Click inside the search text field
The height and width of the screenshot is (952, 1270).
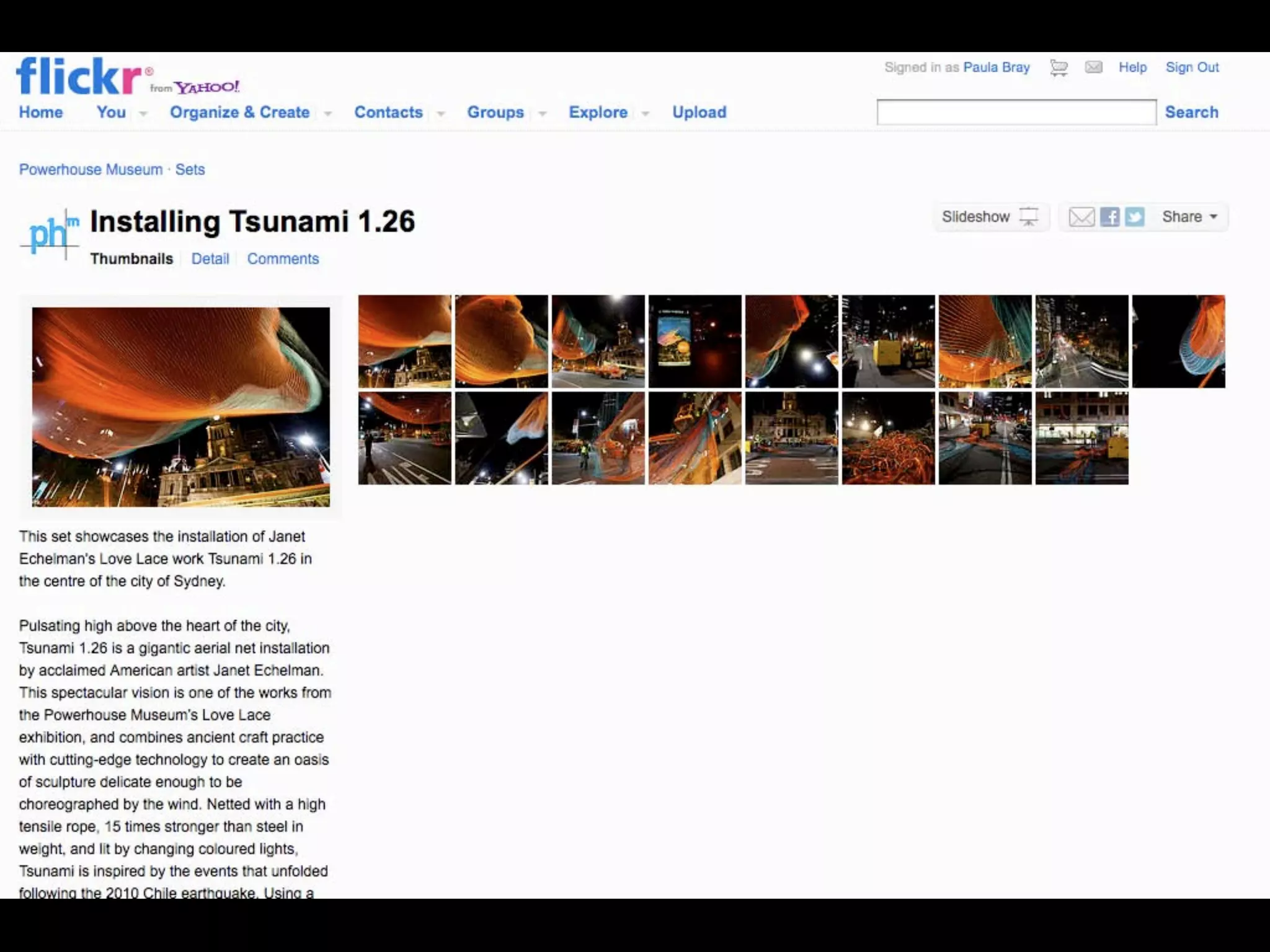point(1016,112)
